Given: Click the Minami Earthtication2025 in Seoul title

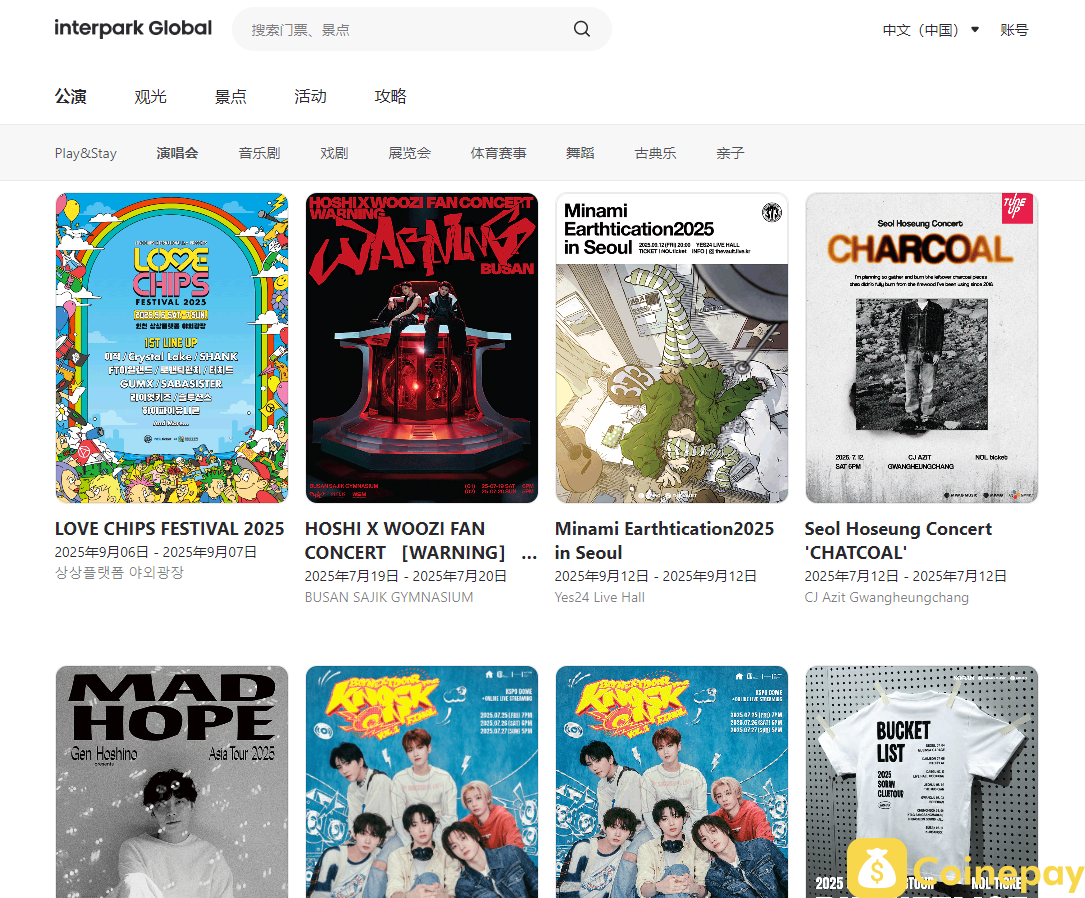Looking at the screenshot, I should coord(664,540).
